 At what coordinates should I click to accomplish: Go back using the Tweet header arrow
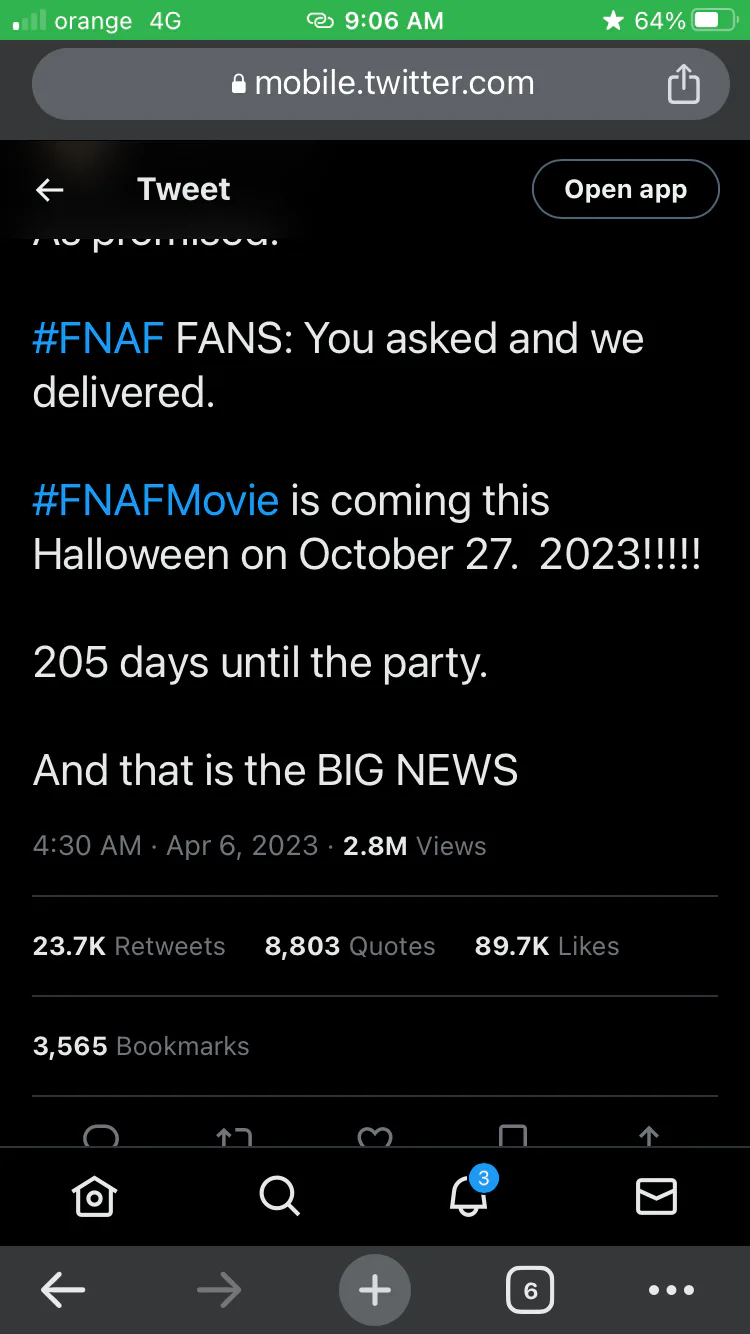click(x=49, y=189)
